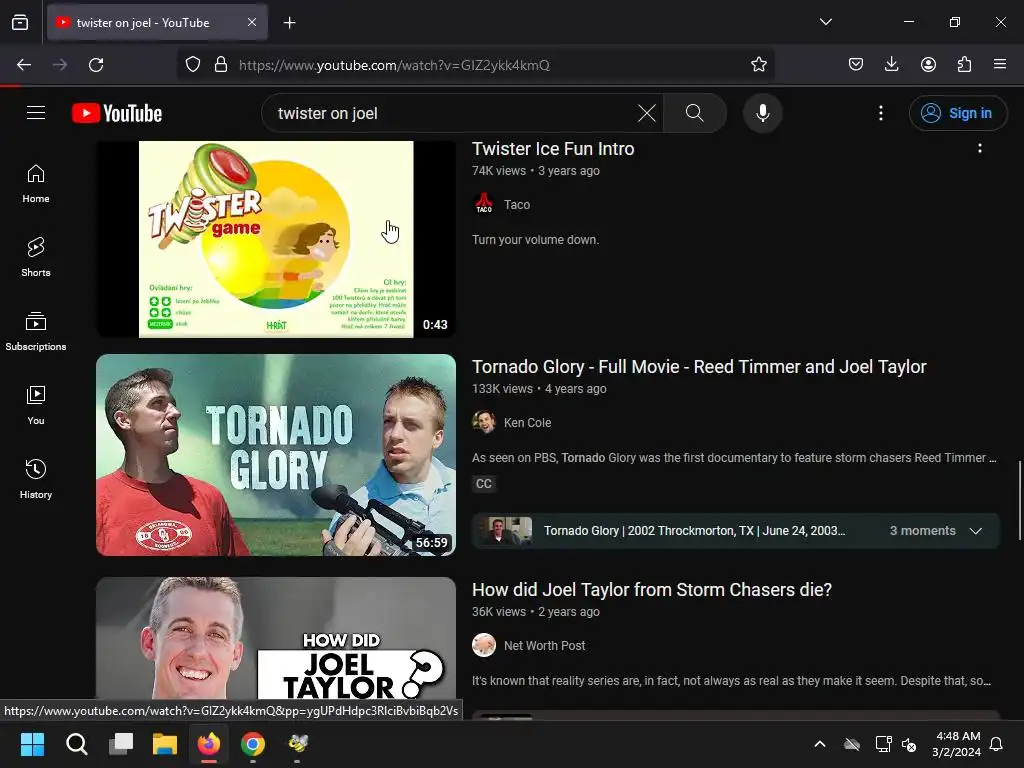Open the Firefox account icon
Image resolution: width=1024 pixels, height=768 pixels.
[928, 65]
